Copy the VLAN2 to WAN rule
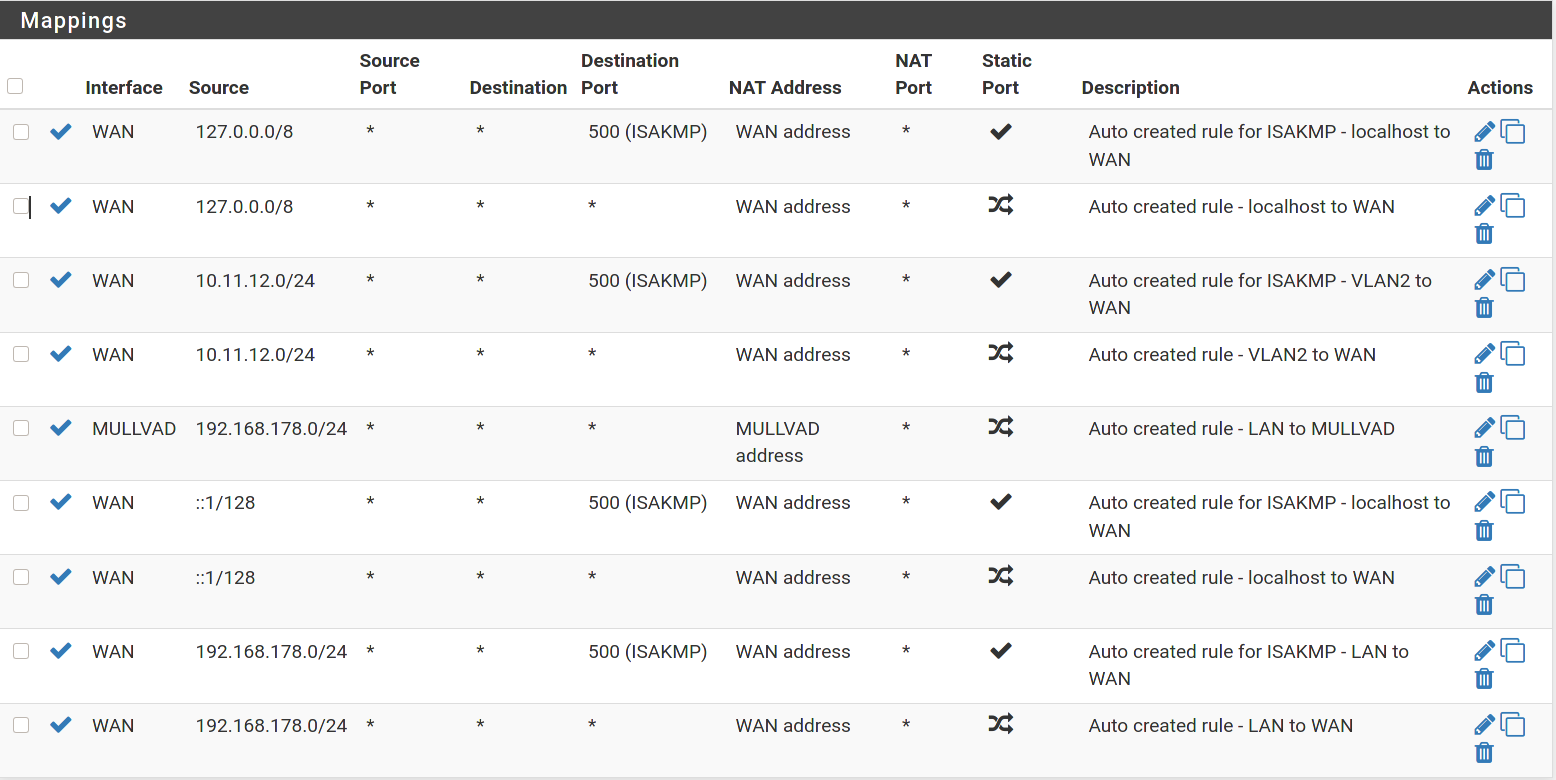 pos(1513,354)
